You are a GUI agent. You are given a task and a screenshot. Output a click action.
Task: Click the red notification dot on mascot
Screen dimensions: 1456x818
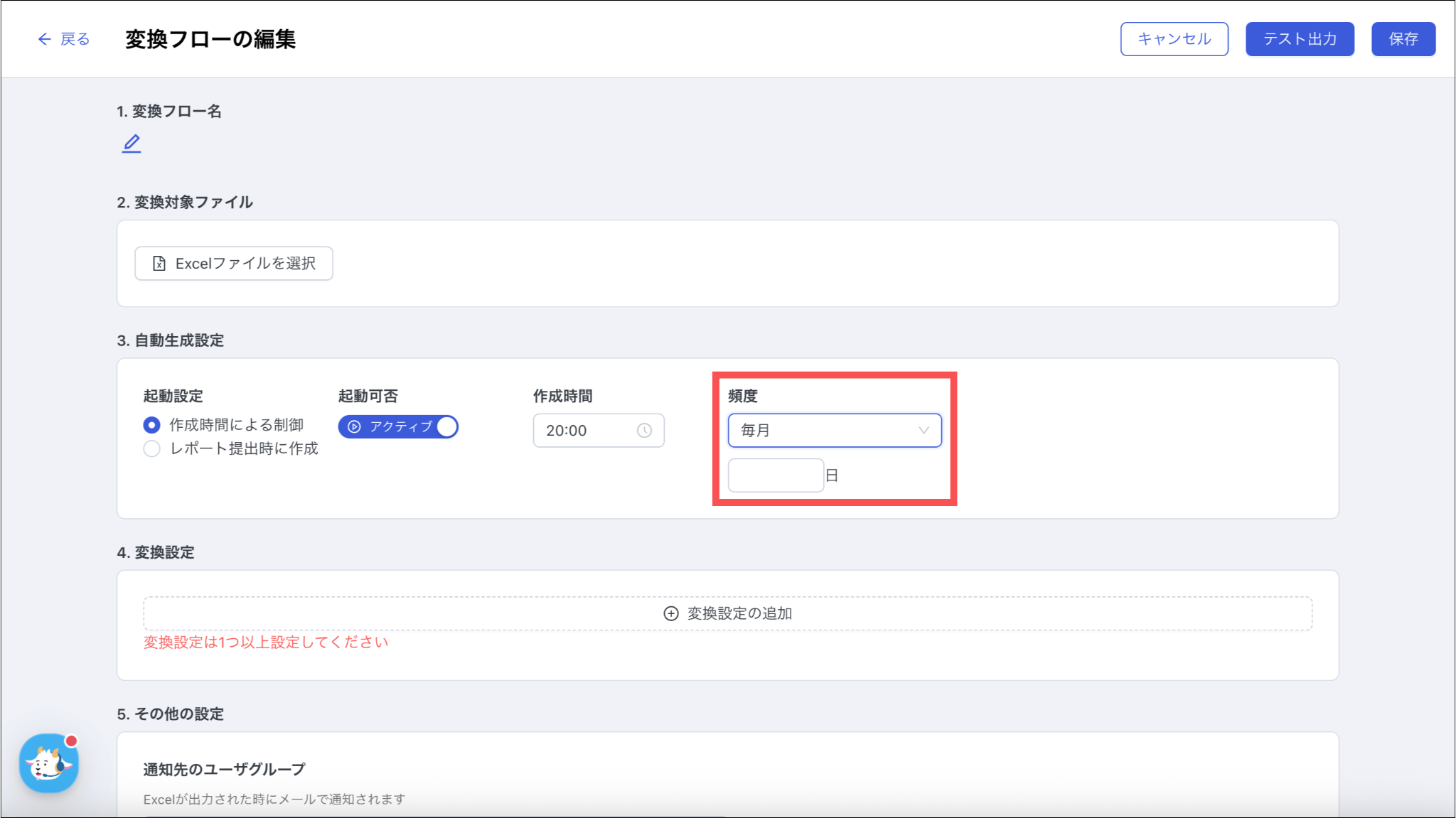coord(71,741)
